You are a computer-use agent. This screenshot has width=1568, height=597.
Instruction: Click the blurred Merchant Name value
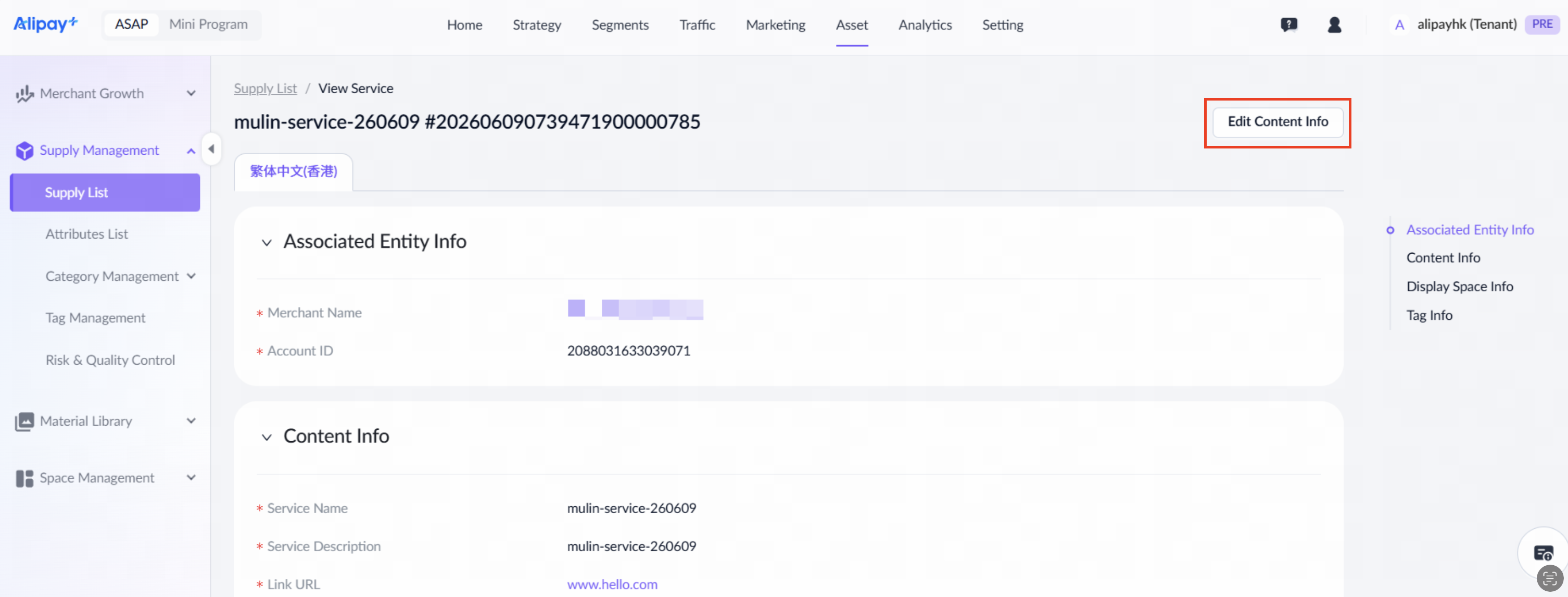[636, 309]
